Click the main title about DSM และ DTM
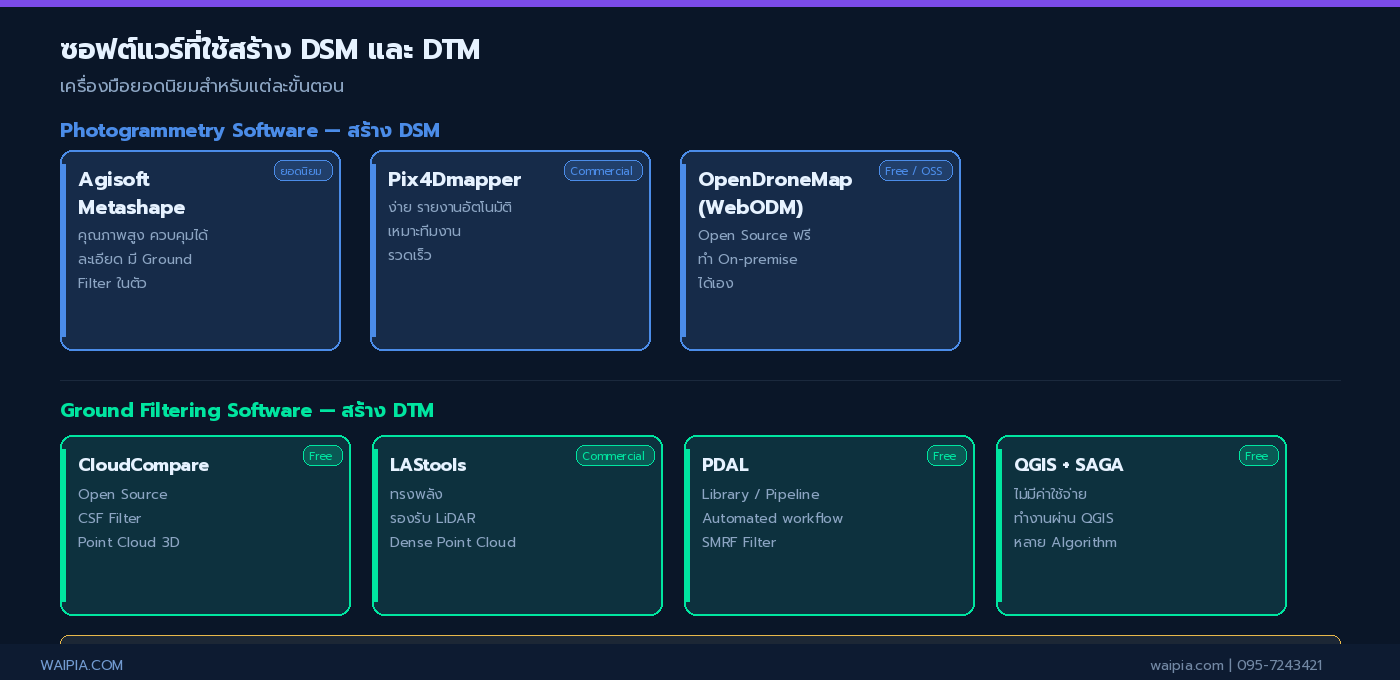 pos(270,50)
